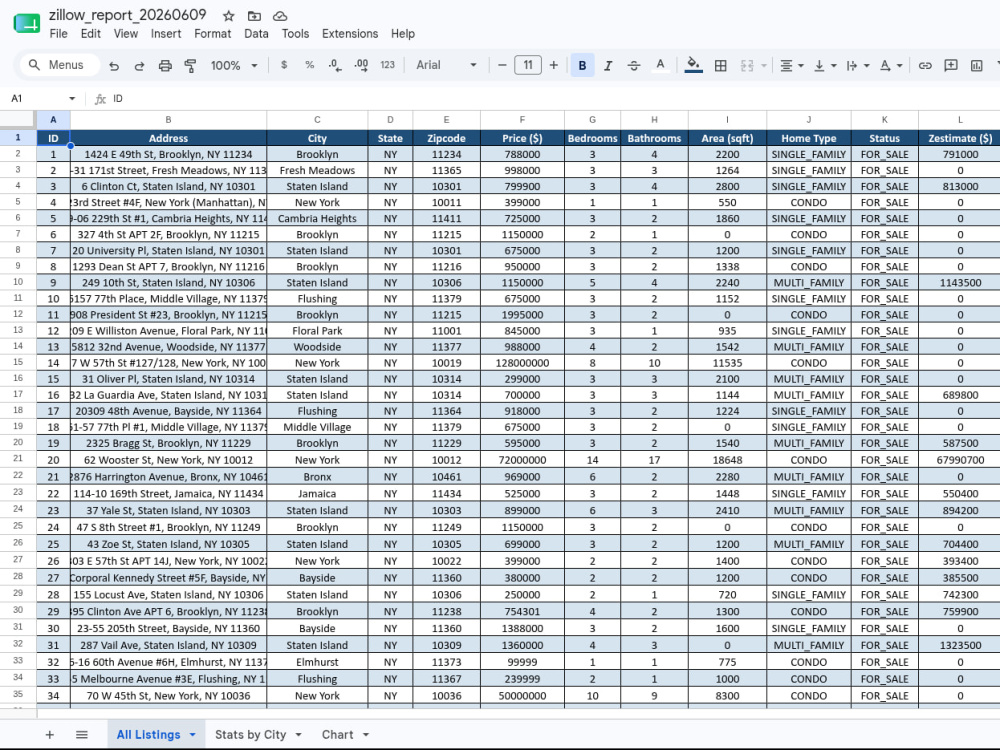1000x750 pixels.
Task: Select column F header letter
Action: tap(522, 119)
